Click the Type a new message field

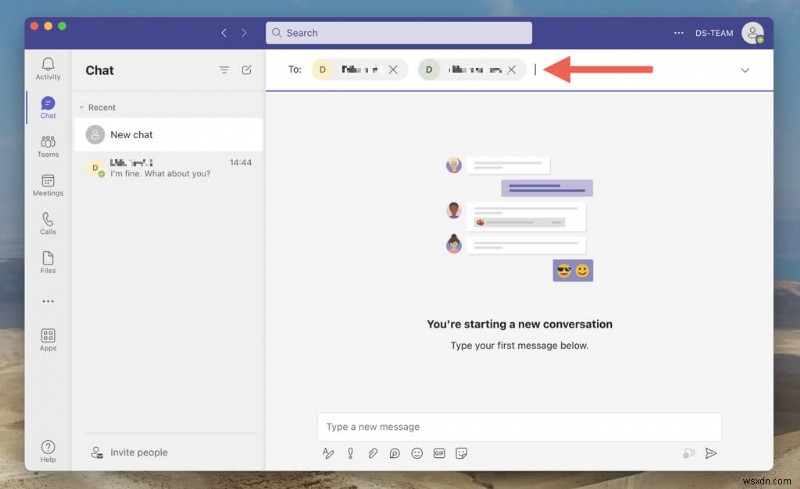coord(519,427)
